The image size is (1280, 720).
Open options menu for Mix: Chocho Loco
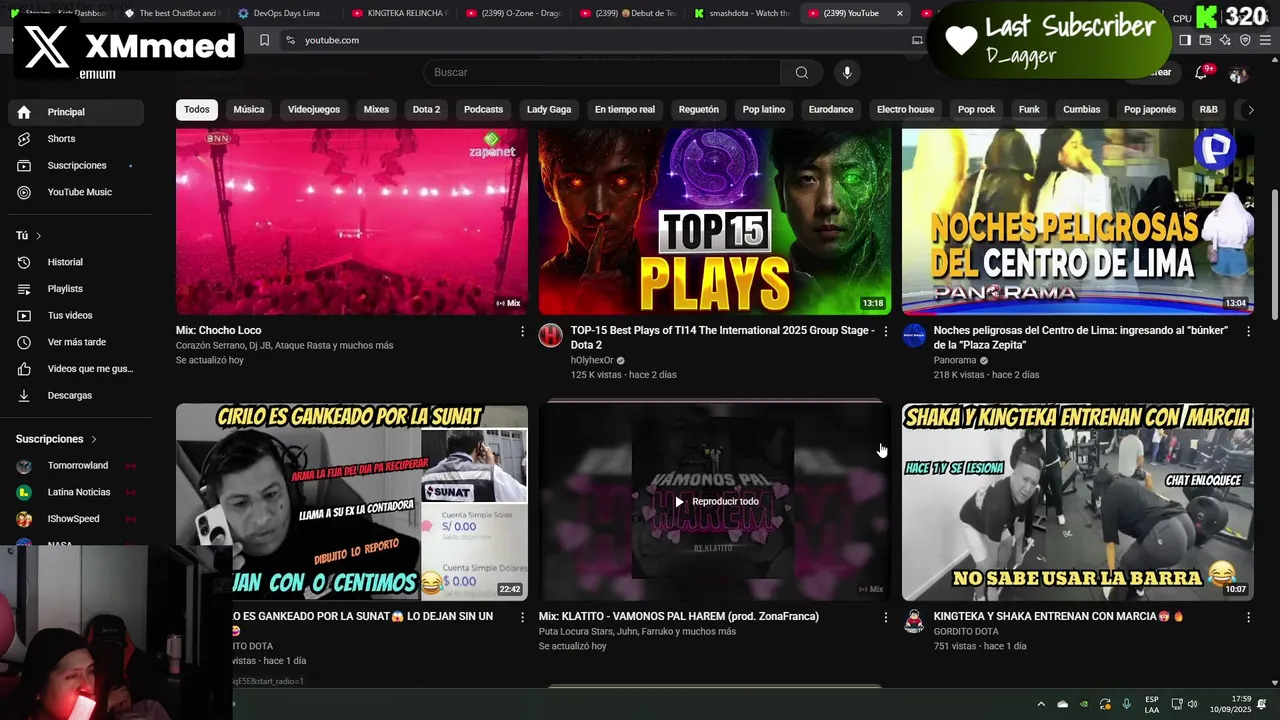point(522,331)
